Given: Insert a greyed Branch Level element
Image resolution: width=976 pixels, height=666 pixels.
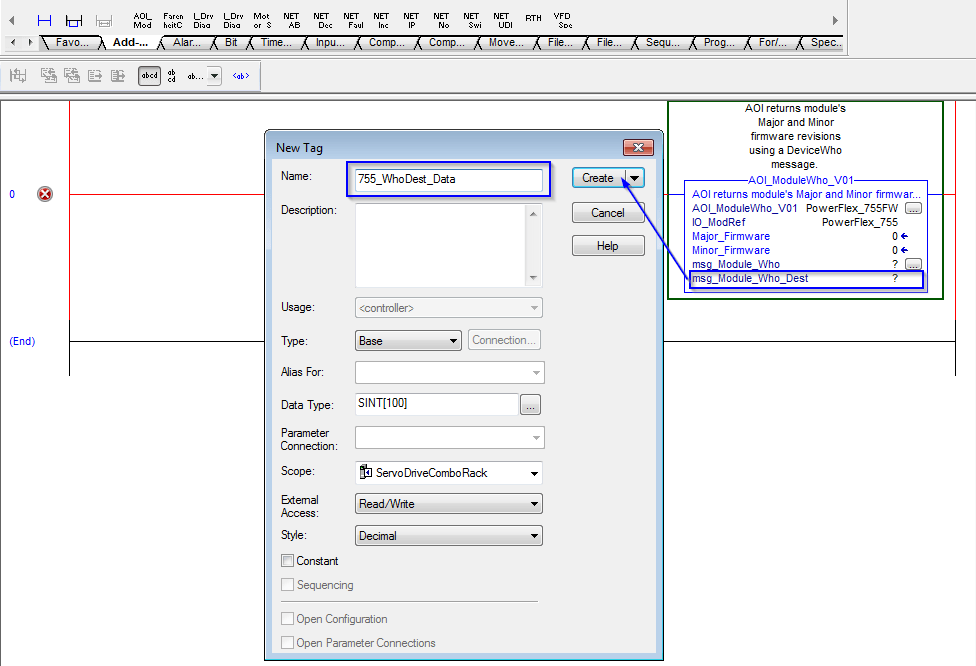Looking at the screenshot, I should 104,21.
